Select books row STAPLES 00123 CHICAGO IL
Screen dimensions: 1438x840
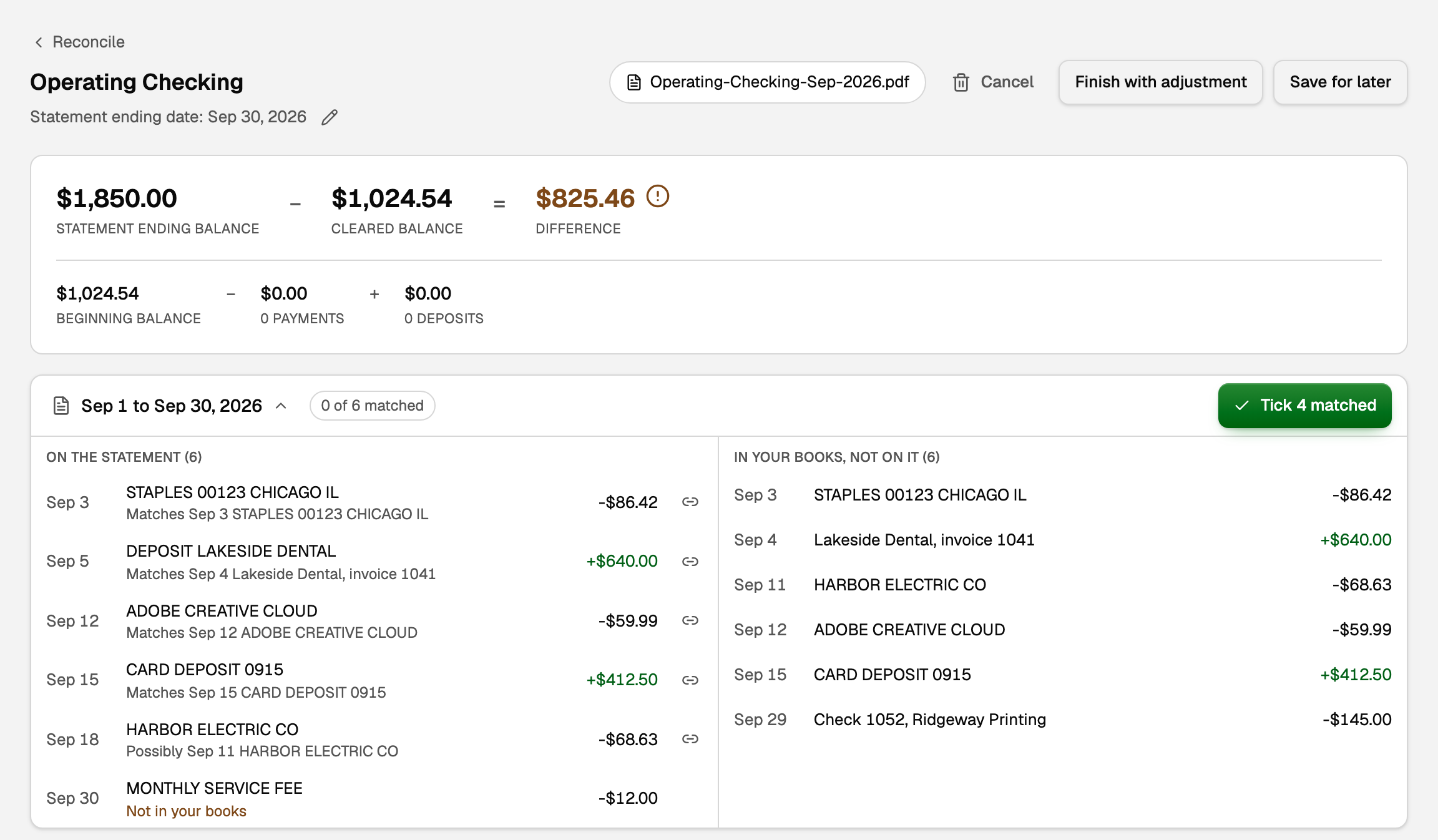(1062, 495)
